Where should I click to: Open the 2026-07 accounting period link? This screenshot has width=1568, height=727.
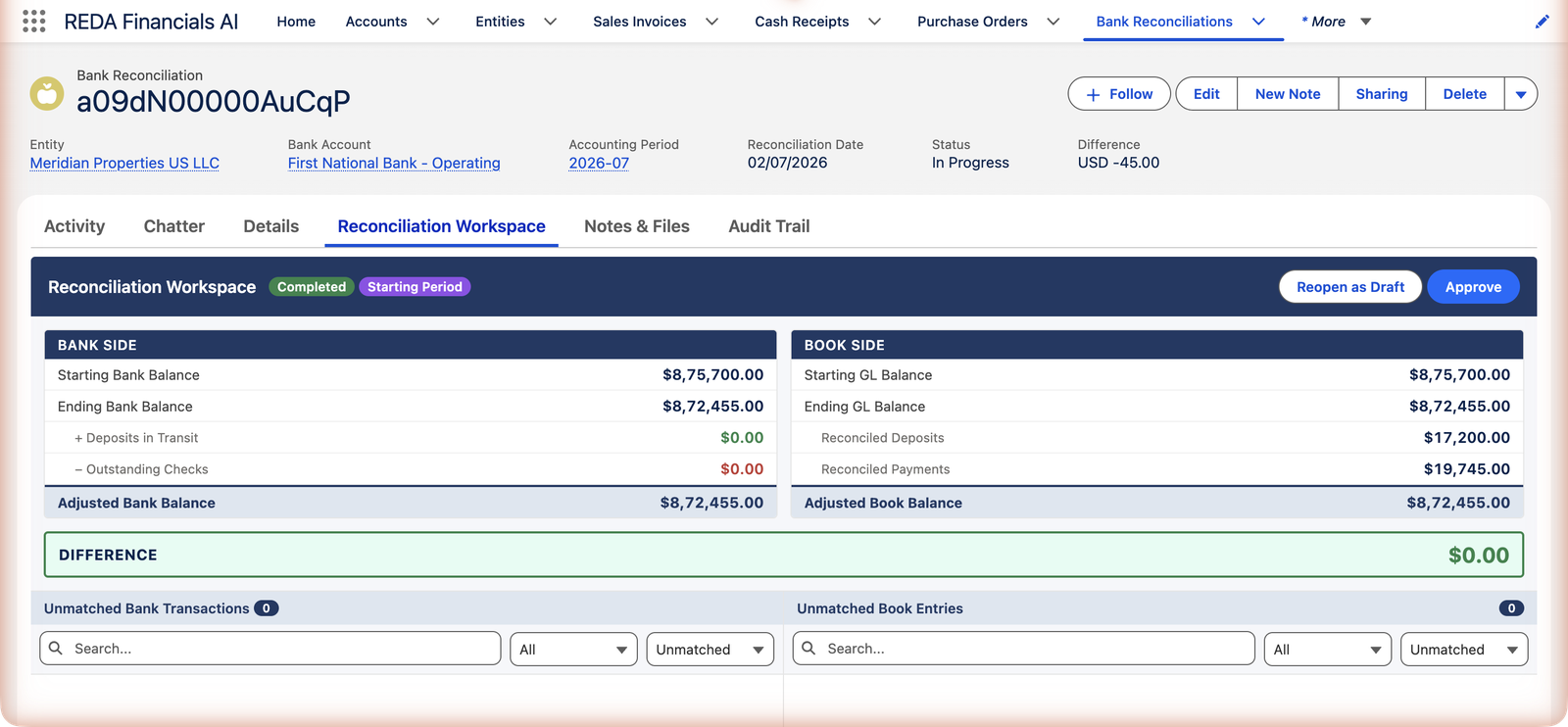599,163
